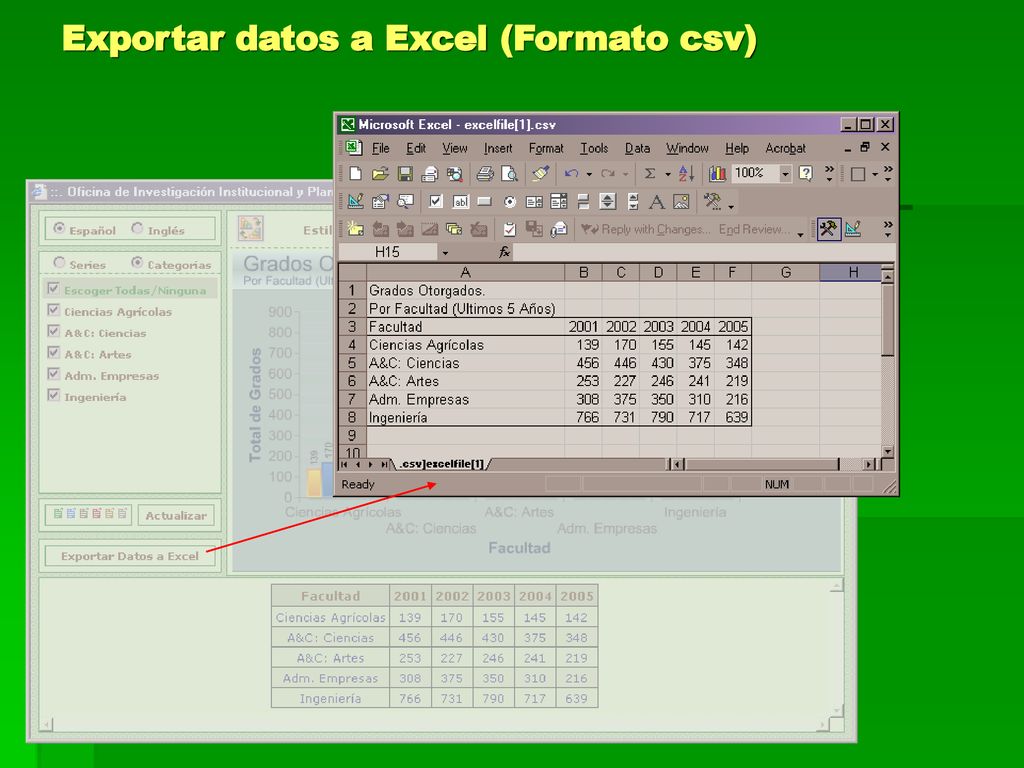This screenshot has height=768, width=1024.
Task: Click the Name Box showing H15
Action: pos(387,252)
